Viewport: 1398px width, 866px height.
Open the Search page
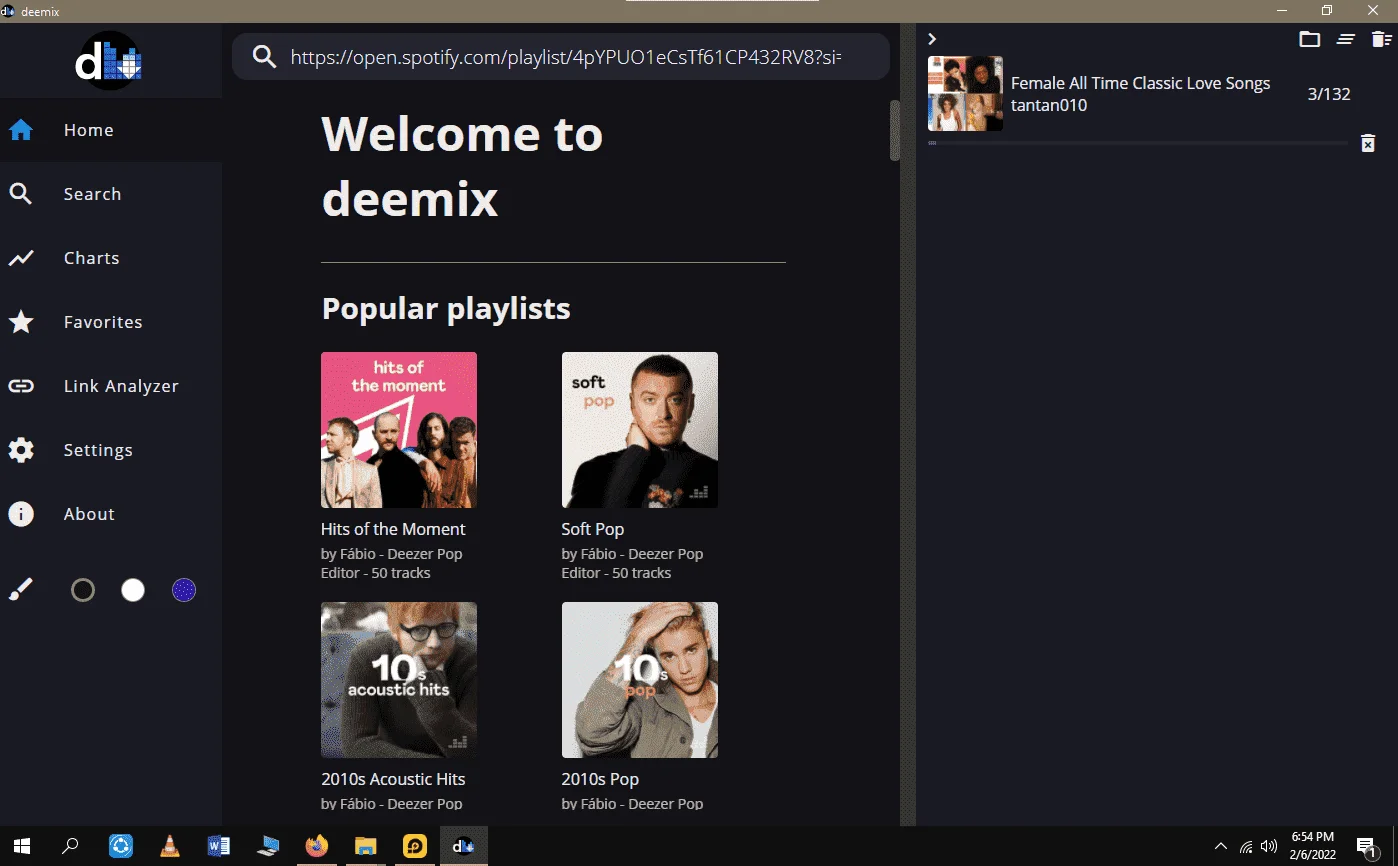pos(111,194)
